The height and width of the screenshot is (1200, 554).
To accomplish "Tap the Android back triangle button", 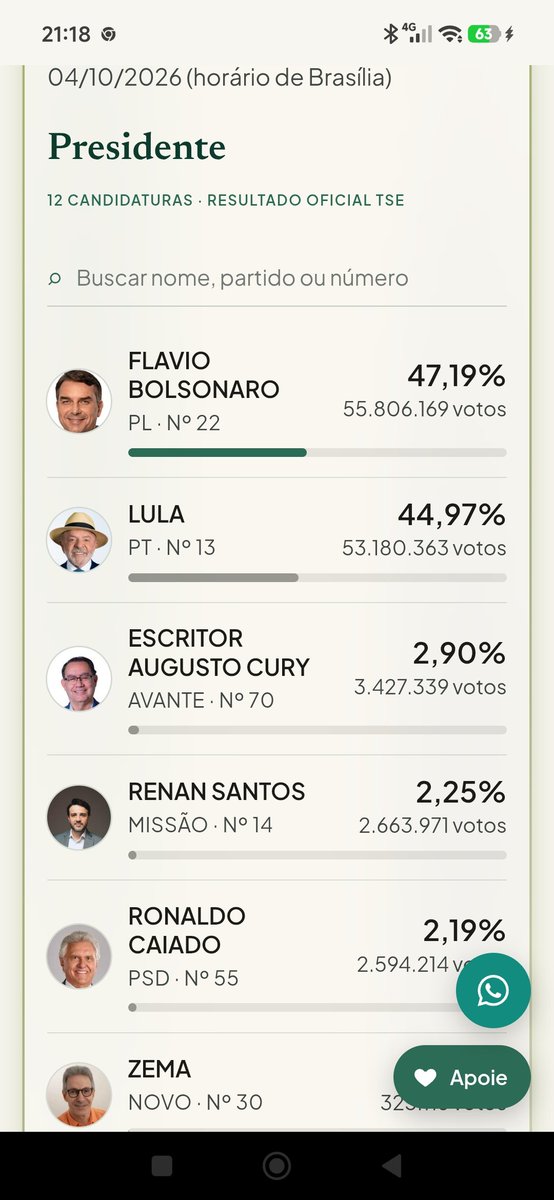I will pos(392,1166).
